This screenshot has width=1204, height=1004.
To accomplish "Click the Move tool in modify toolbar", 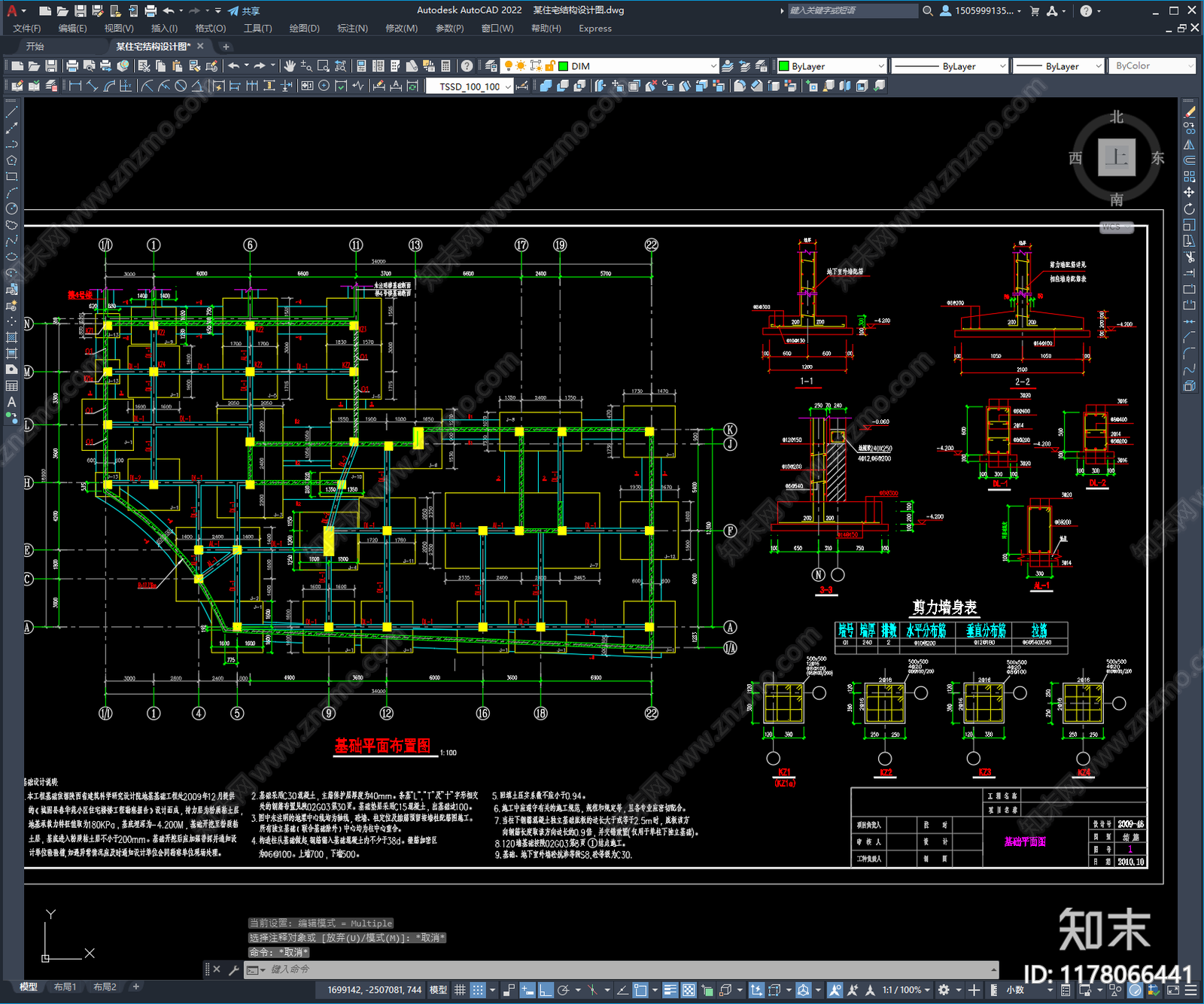I will (1189, 192).
